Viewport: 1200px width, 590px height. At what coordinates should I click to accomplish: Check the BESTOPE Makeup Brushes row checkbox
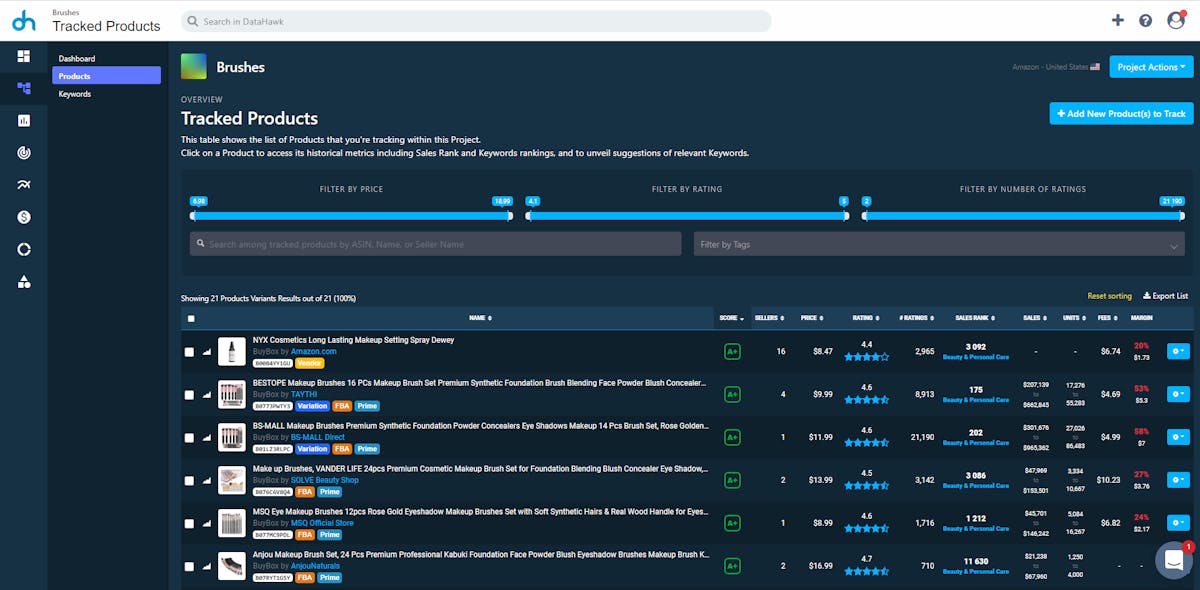189,395
